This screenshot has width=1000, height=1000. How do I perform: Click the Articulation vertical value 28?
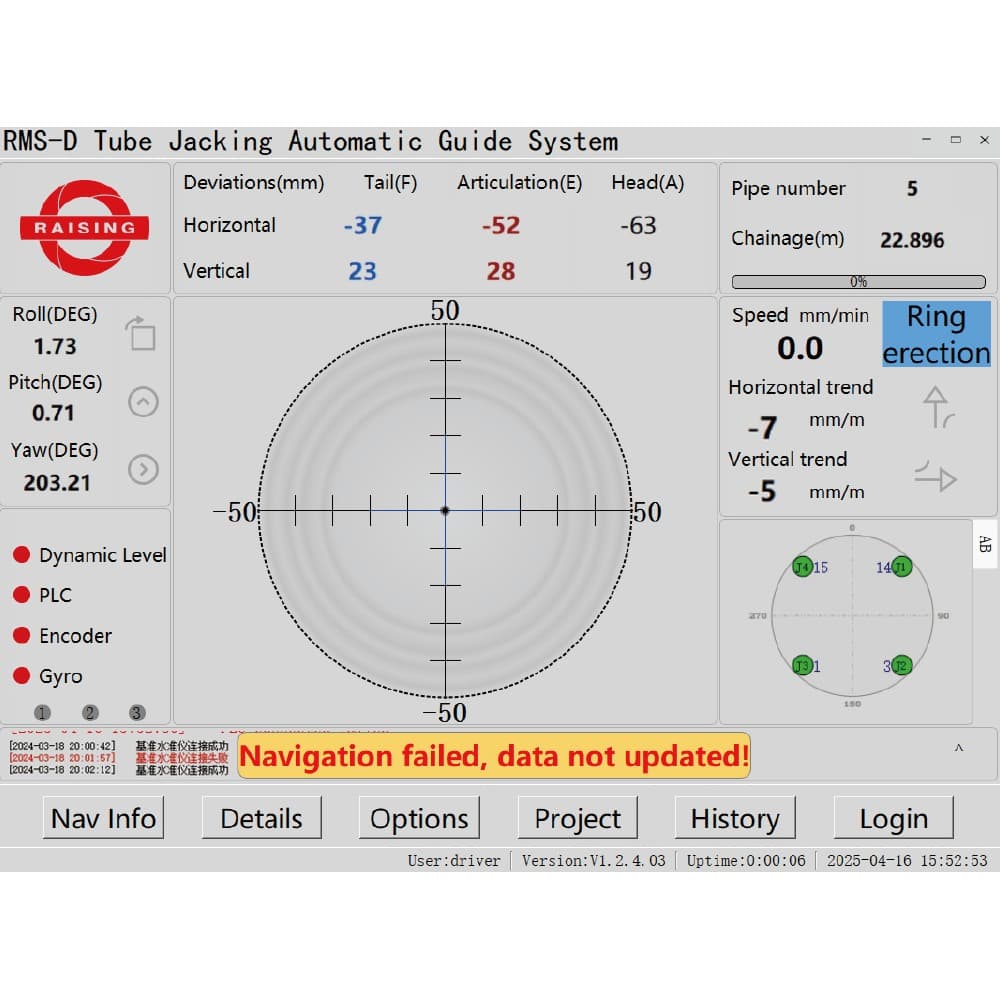(501, 271)
